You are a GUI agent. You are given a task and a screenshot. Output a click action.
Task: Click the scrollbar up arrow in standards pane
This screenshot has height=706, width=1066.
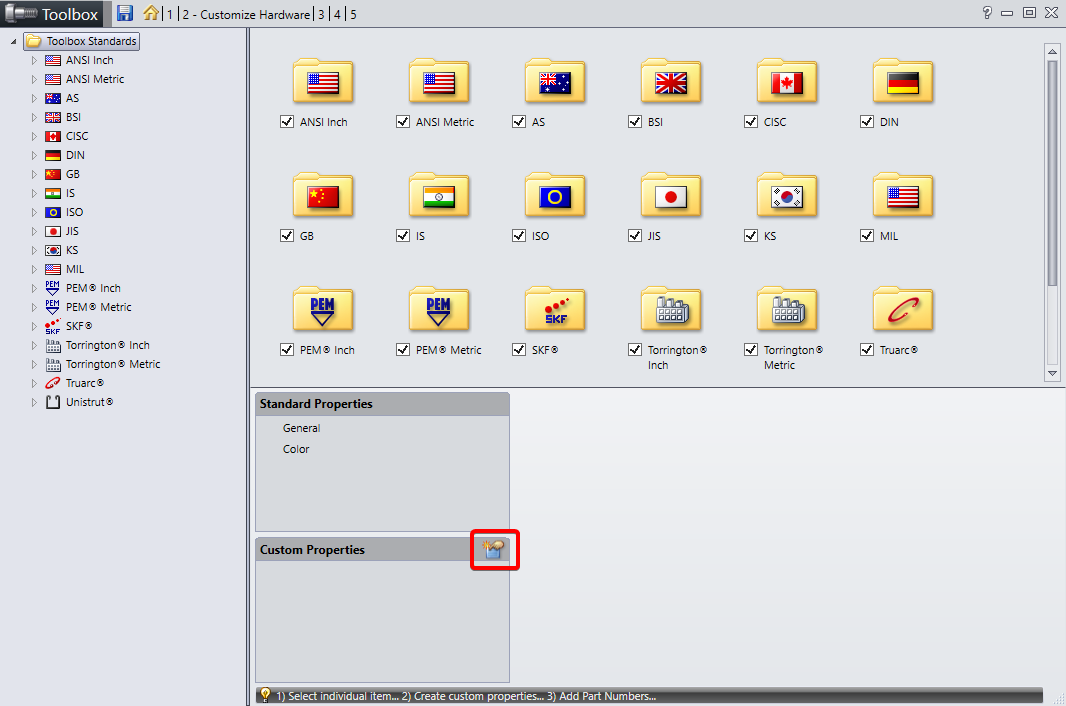[1052, 52]
